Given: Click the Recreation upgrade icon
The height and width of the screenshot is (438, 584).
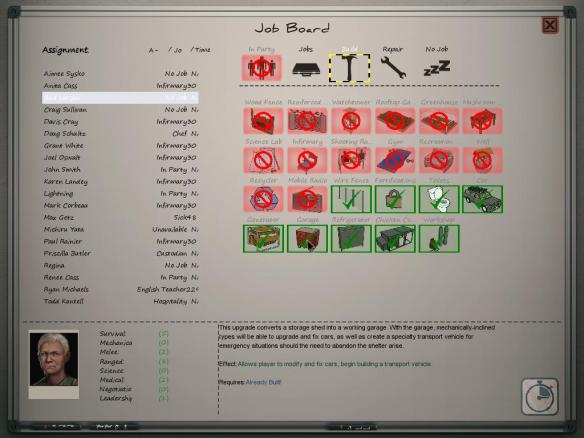Looking at the screenshot, I should coord(439,160).
